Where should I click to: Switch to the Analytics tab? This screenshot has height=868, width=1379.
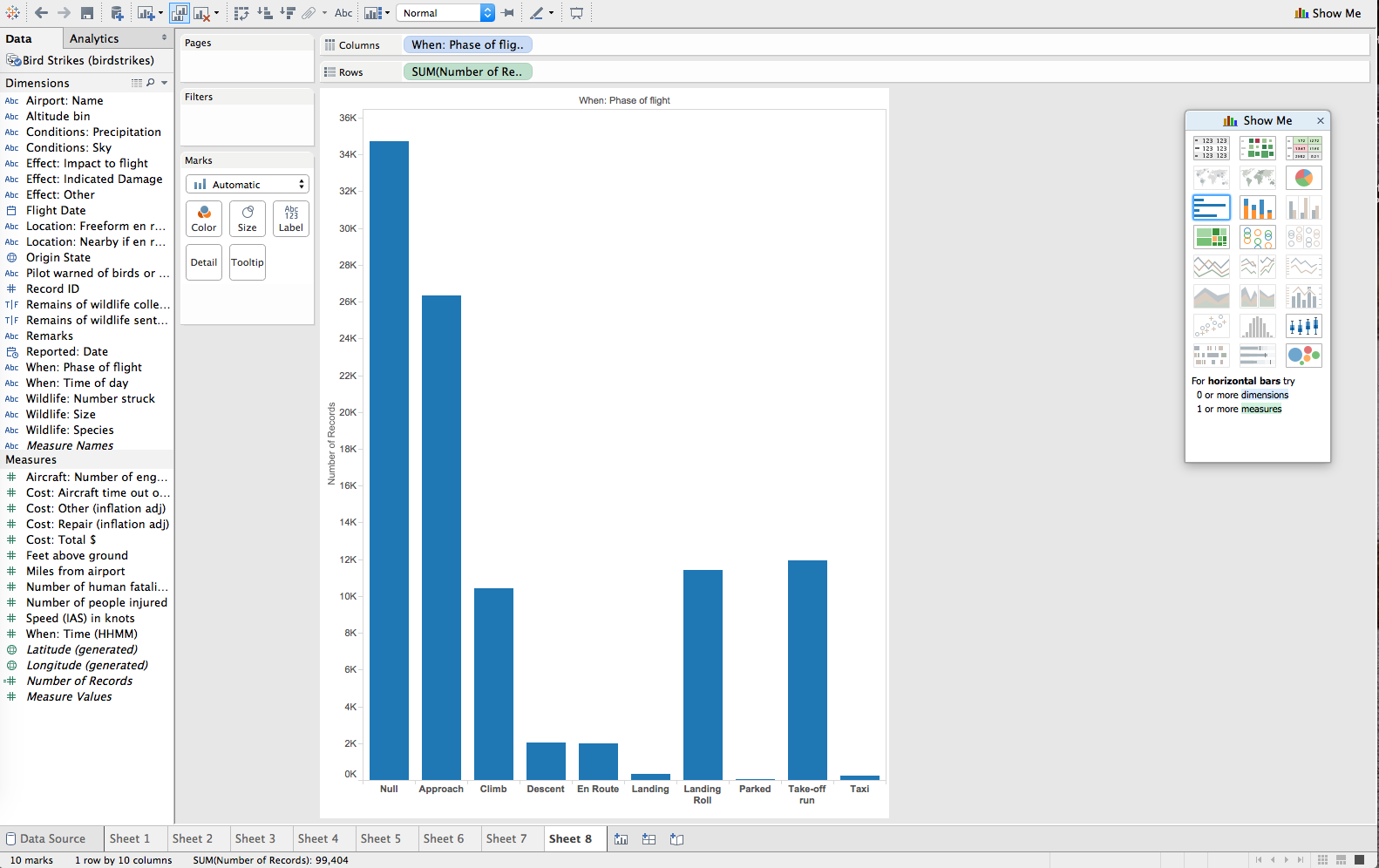click(94, 38)
